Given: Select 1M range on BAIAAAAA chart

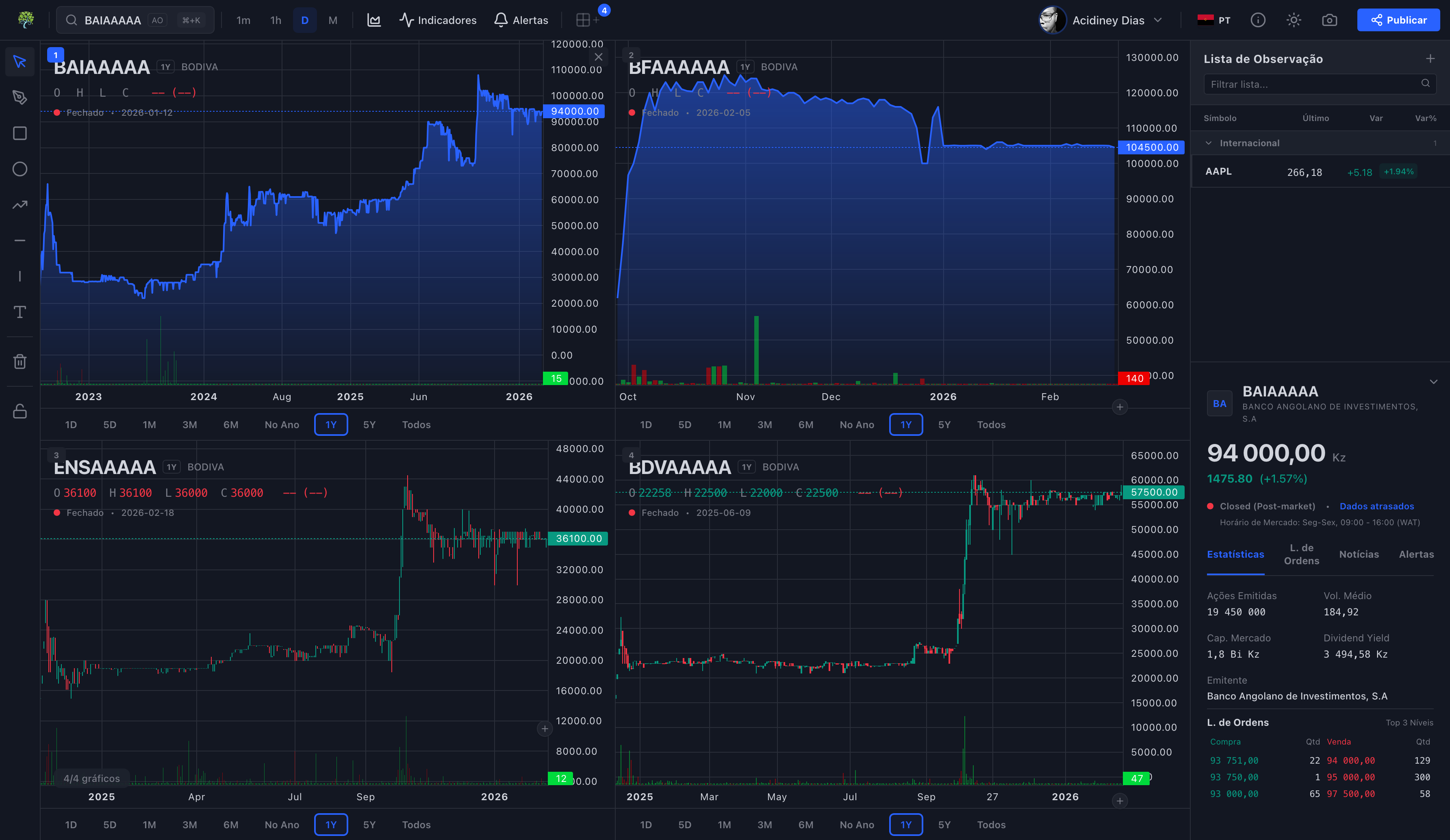Looking at the screenshot, I should coord(149,424).
